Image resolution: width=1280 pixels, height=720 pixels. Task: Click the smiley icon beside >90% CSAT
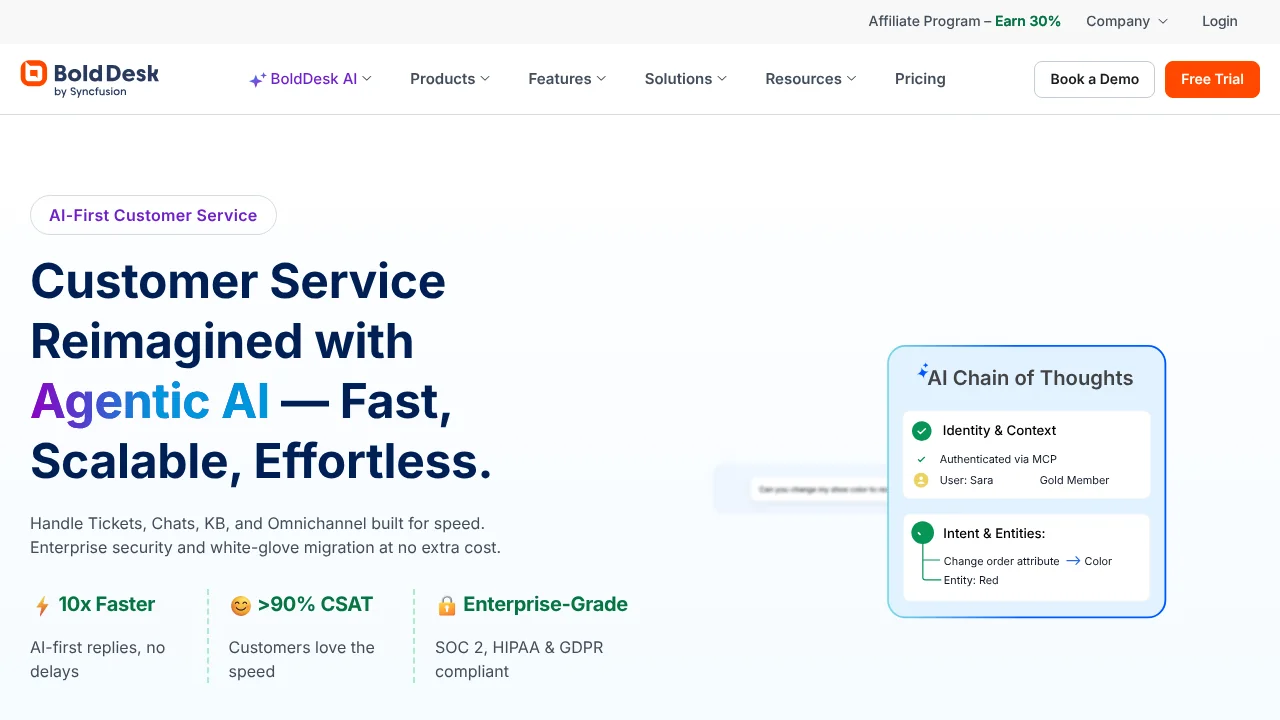click(x=240, y=605)
